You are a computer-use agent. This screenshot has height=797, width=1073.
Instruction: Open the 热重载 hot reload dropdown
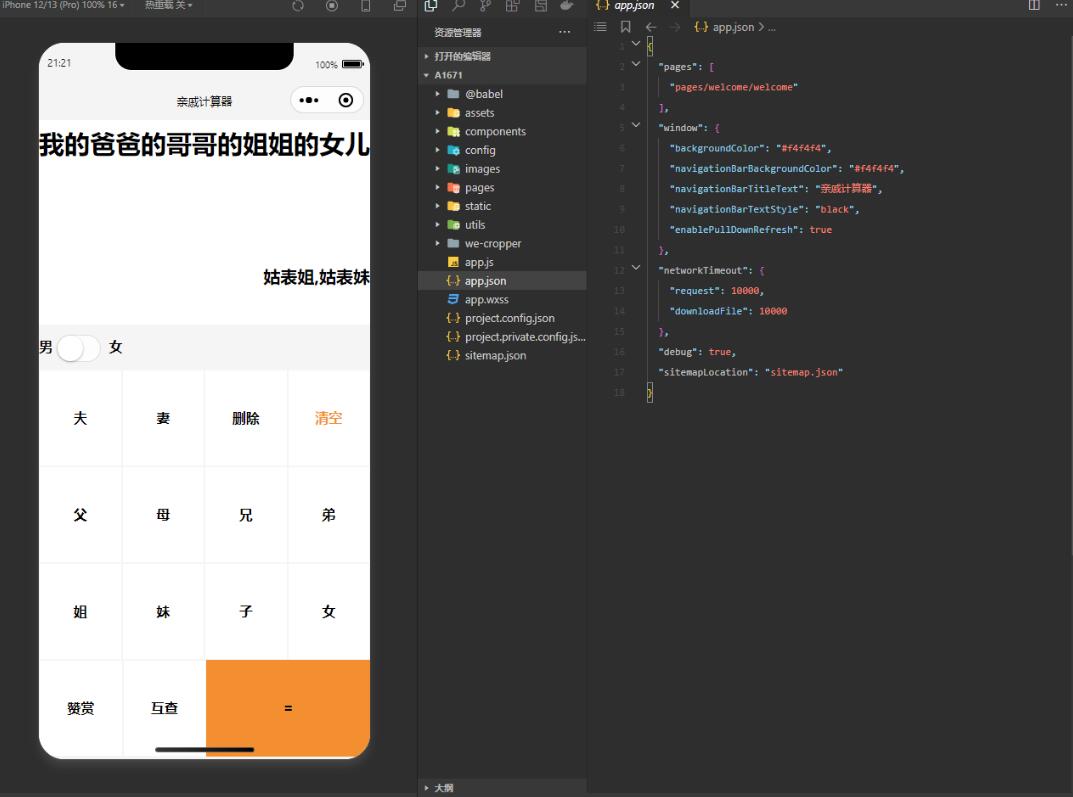[x=168, y=6]
